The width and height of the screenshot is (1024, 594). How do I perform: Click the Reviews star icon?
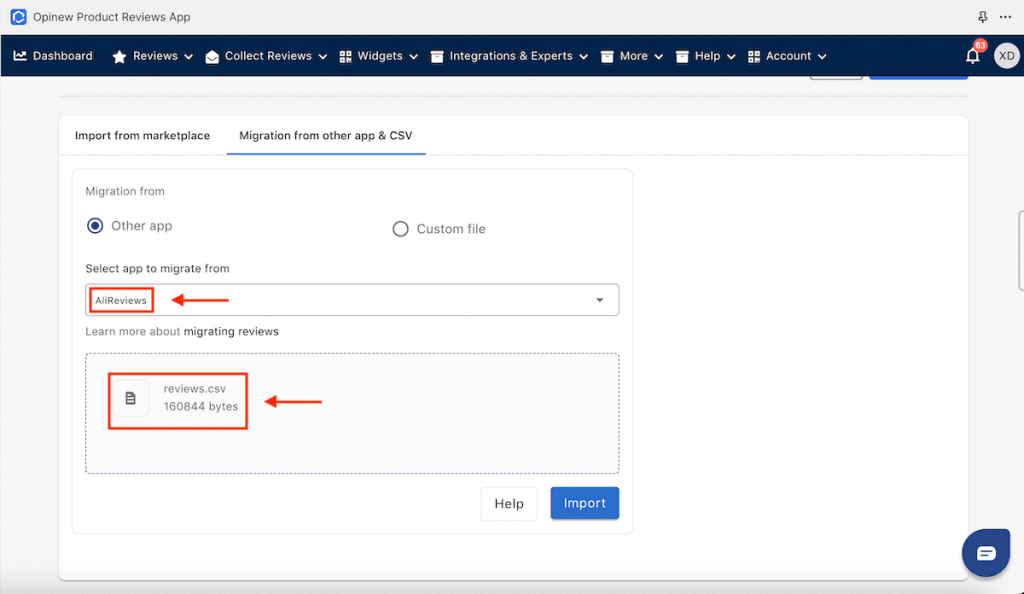[119, 57]
